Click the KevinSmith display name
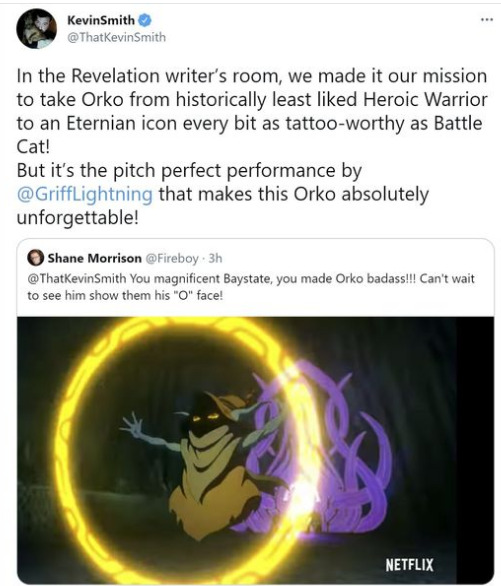This screenshot has width=501, height=586. pyautogui.click(x=101, y=20)
